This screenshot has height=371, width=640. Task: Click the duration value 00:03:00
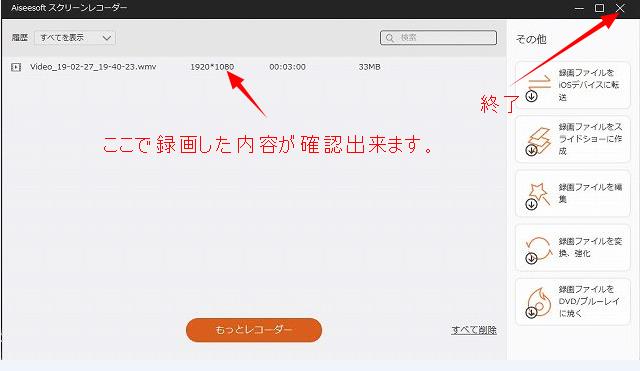[x=287, y=67]
